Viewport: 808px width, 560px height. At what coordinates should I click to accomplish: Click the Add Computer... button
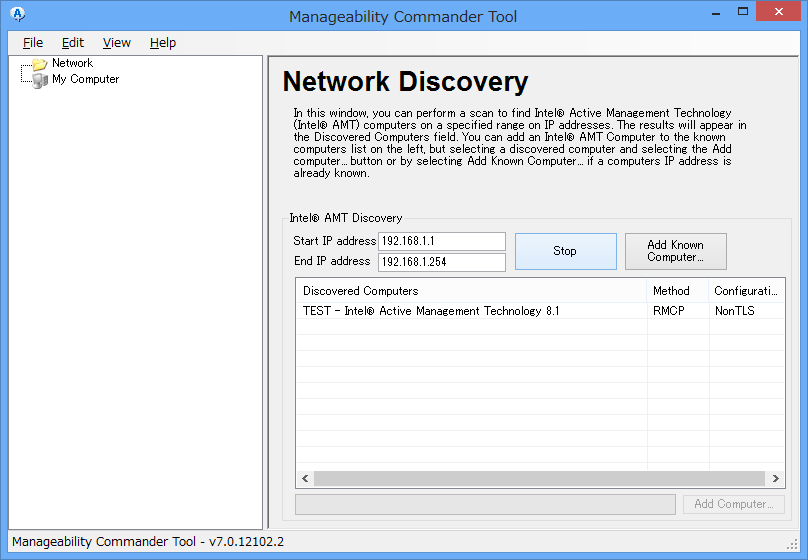(x=734, y=504)
